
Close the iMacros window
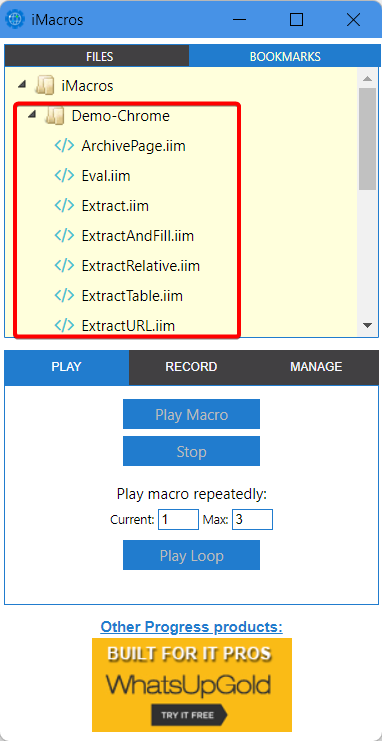coord(353,19)
